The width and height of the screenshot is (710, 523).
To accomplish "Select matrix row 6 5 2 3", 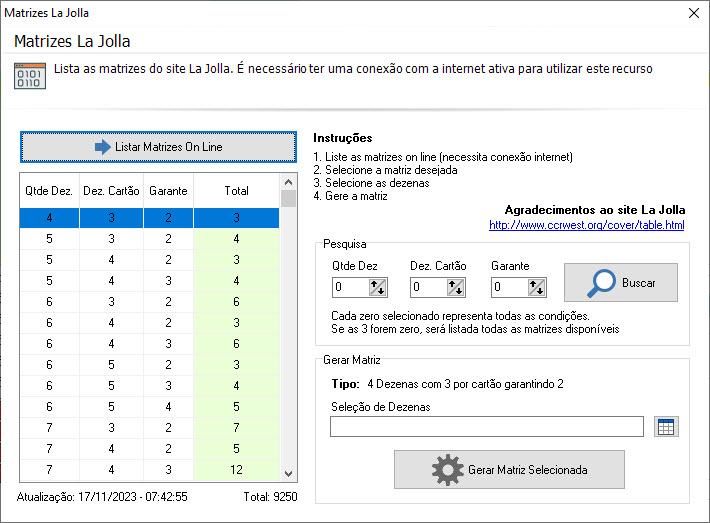I will coord(149,365).
